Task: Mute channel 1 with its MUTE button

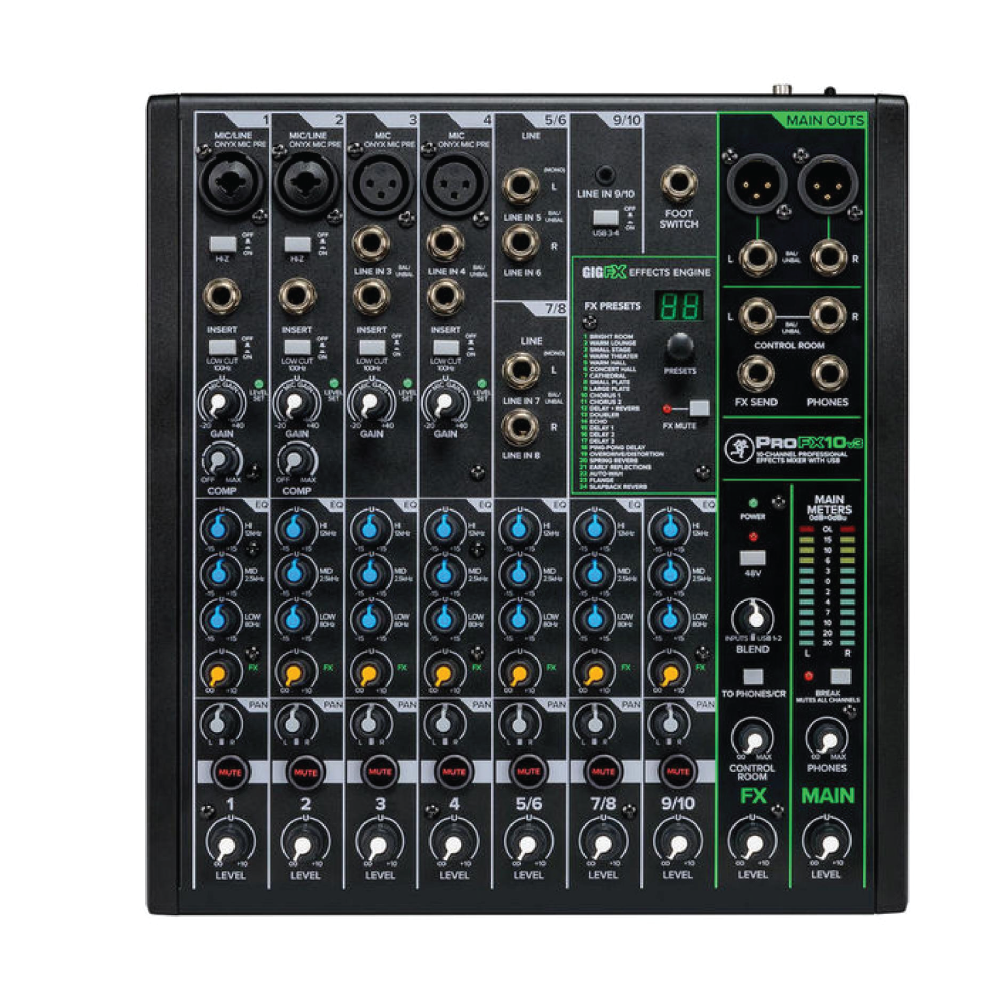Action: (x=230, y=772)
